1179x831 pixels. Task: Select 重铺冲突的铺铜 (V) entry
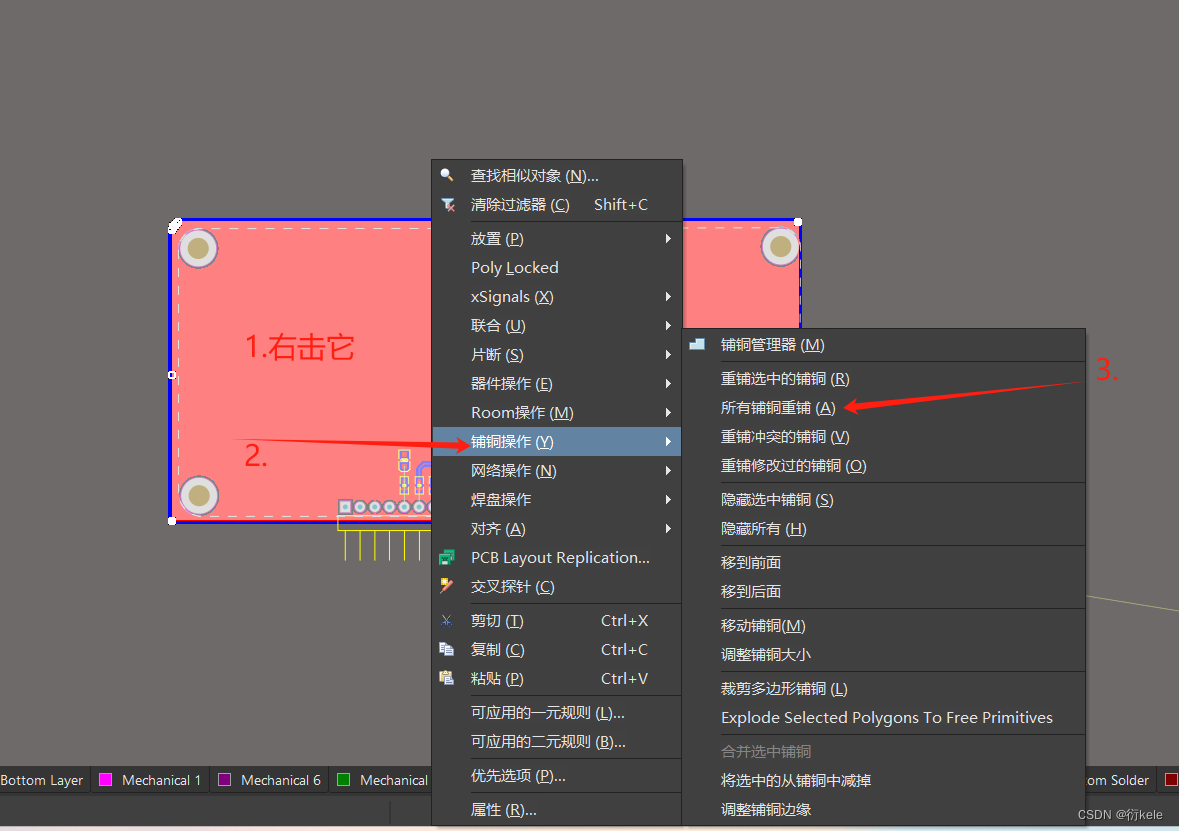(884, 436)
